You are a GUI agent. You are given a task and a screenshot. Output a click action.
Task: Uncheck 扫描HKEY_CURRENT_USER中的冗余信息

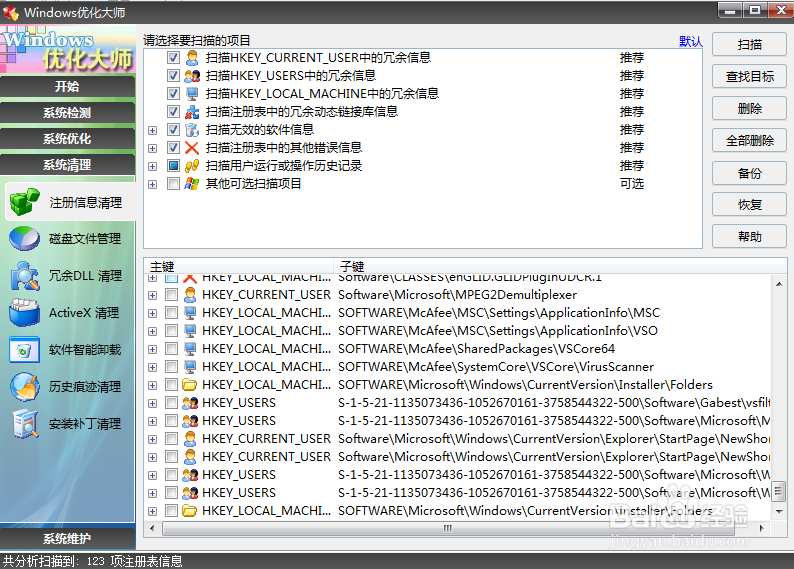coord(173,58)
